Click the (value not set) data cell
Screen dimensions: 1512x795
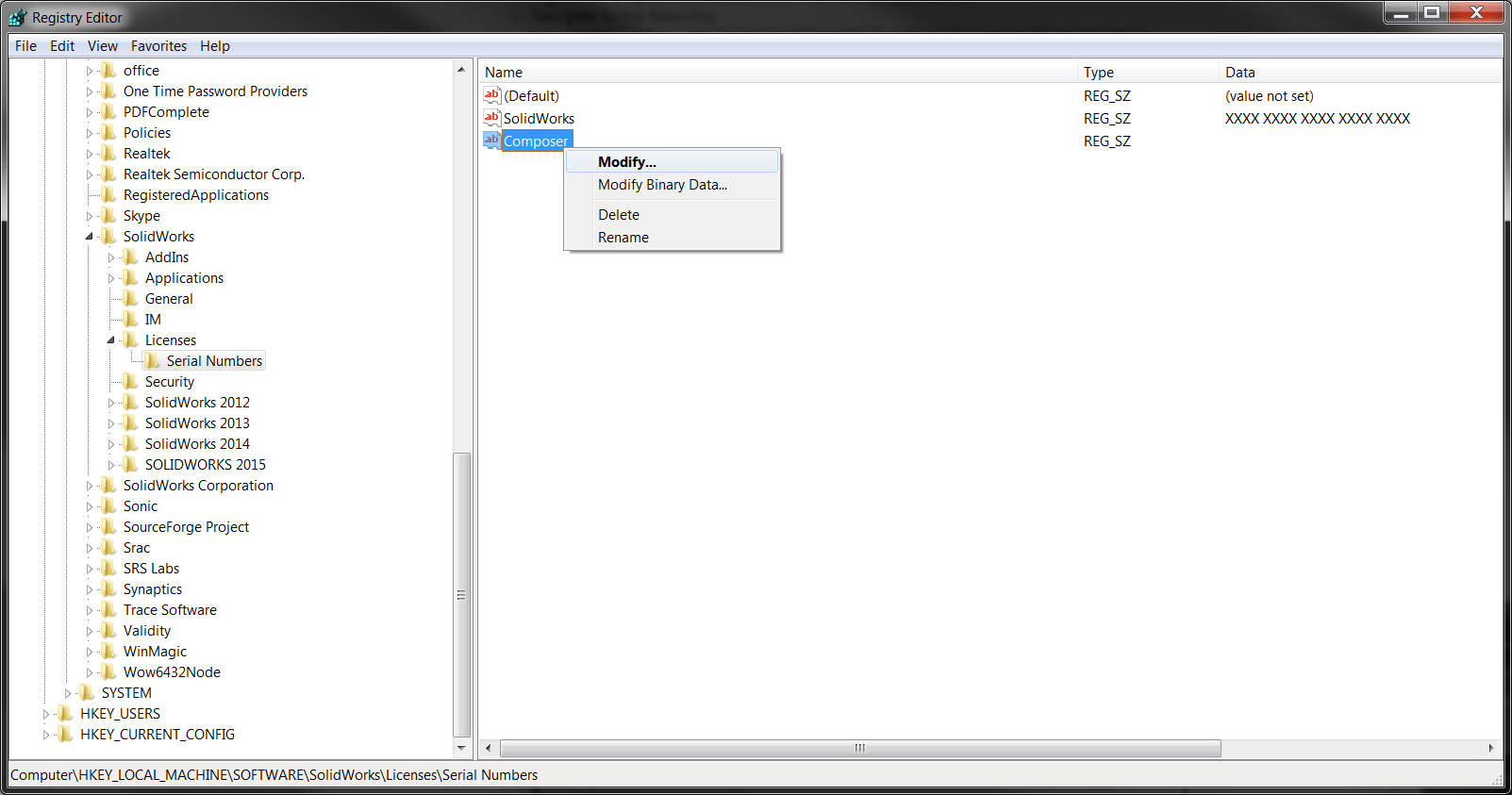pos(1269,96)
